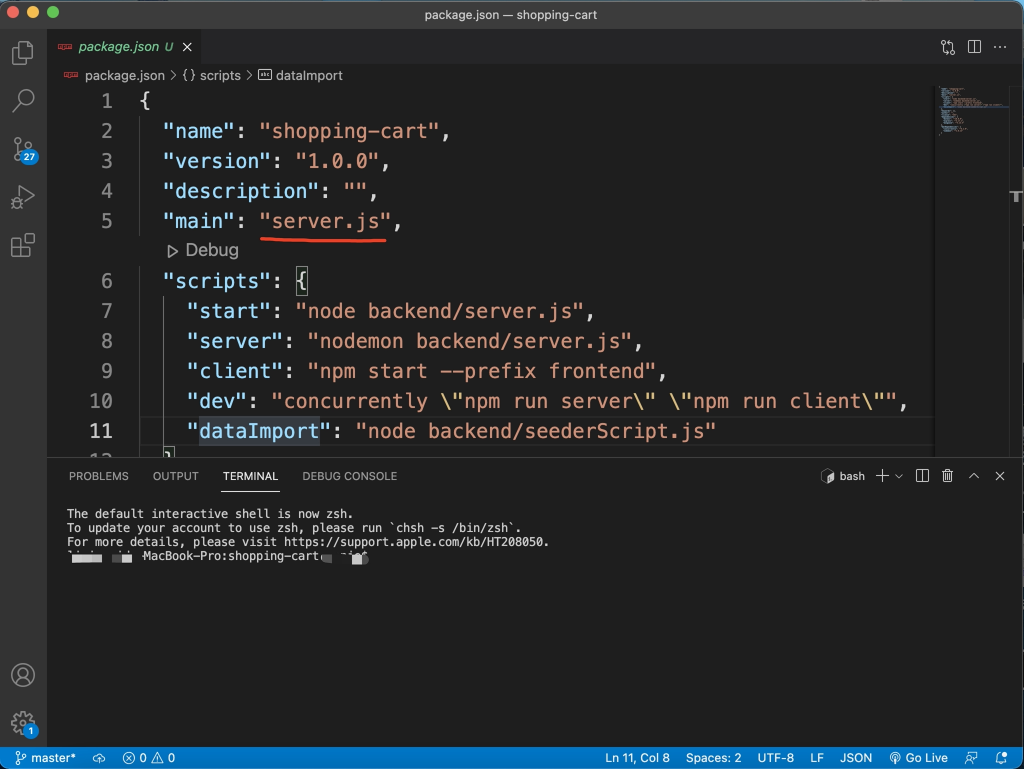Click the "scripts" key on line 6
The width and height of the screenshot is (1024, 769).
coord(217,281)
